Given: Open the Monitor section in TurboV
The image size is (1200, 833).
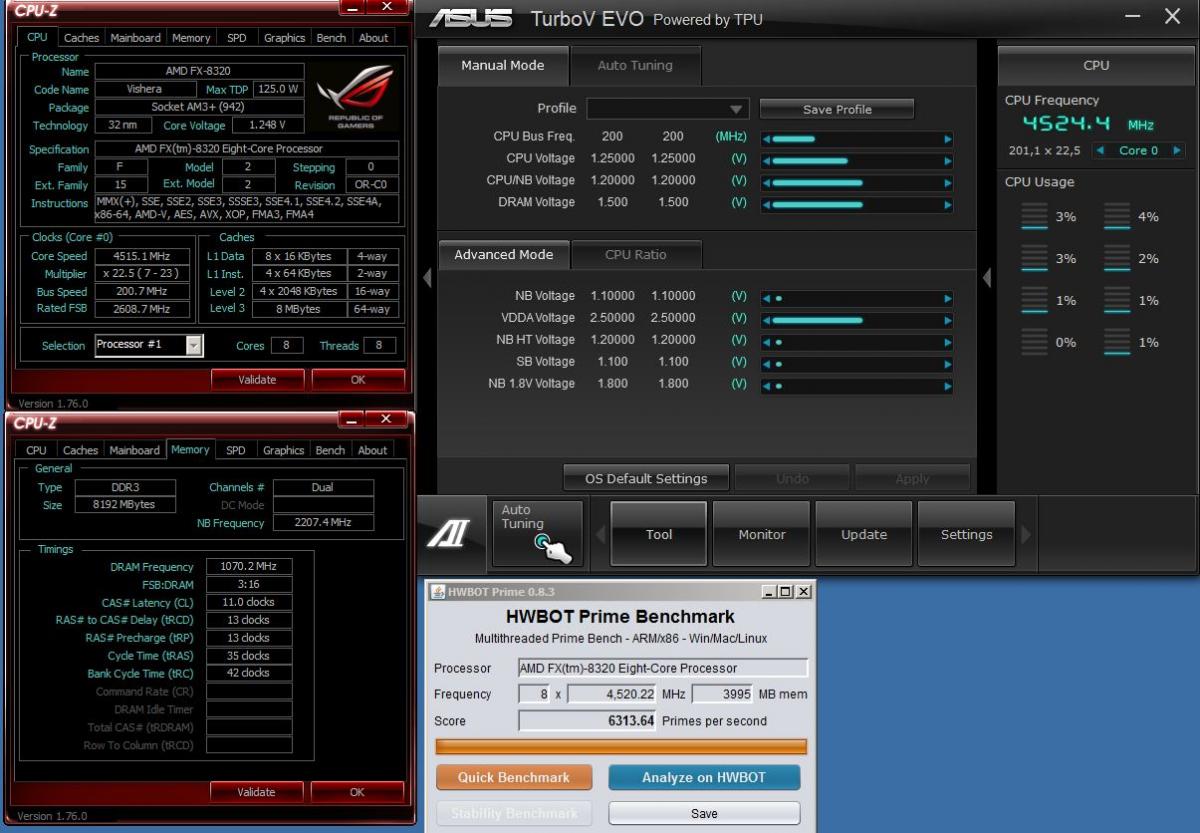Looking at the screenshot, I should click(x=762, y=535).
